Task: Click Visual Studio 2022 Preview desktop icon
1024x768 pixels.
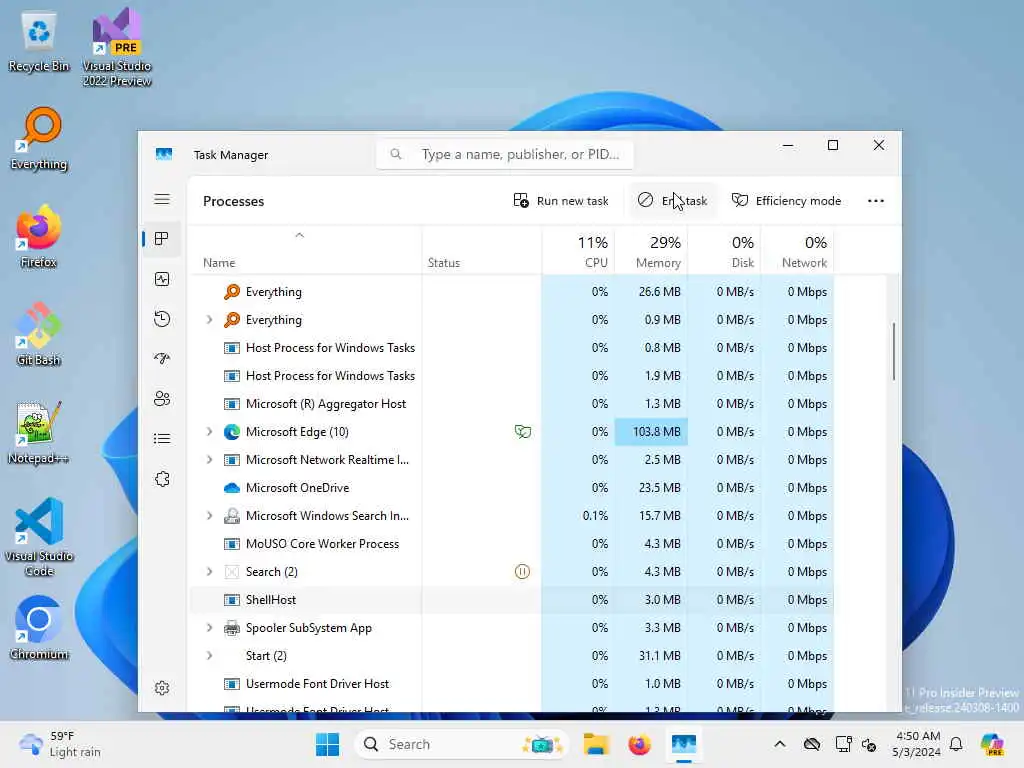Action: 117,48
